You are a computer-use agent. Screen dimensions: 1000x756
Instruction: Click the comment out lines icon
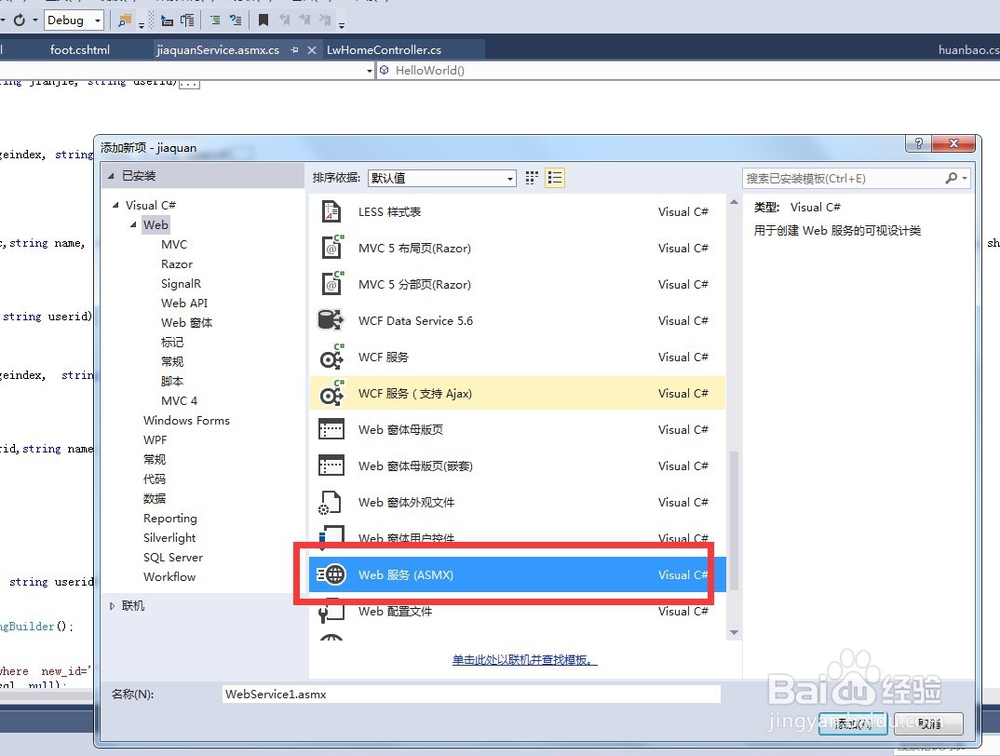[x=215, y=20]
